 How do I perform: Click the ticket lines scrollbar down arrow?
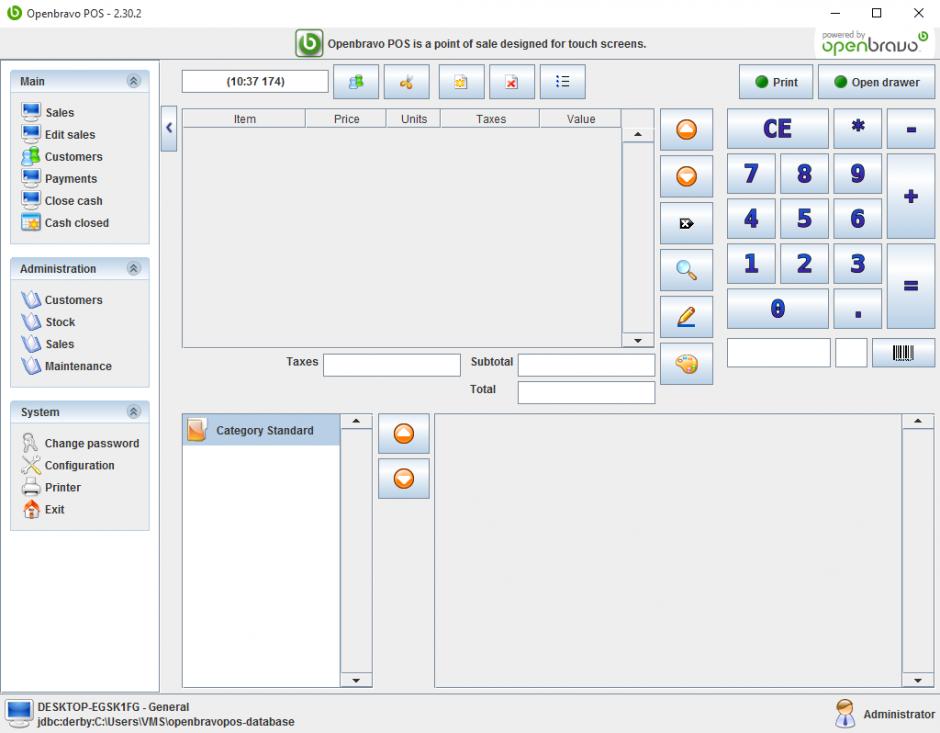coord(637,340)
